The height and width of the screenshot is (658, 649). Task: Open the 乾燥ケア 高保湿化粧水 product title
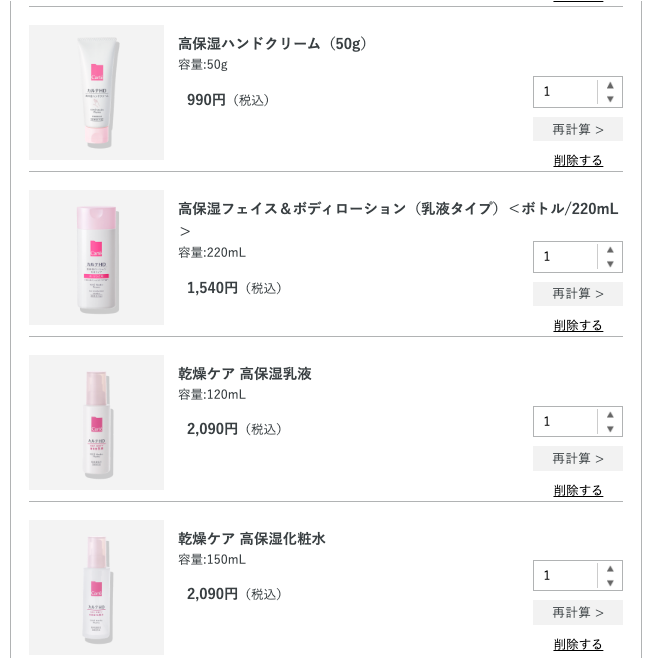[252, 539]
